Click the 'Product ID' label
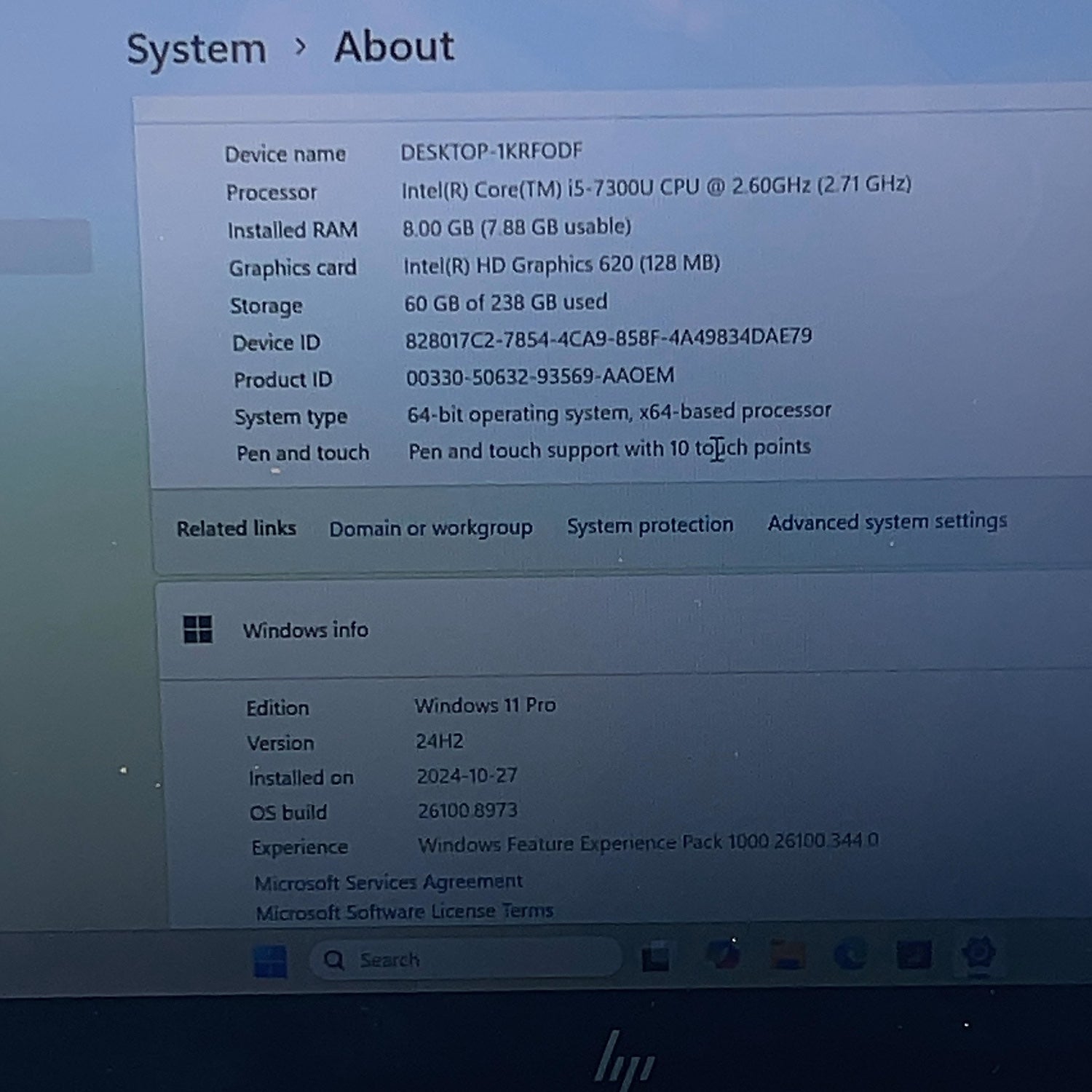Viewport: 1092px width, 1092px height. pyautogui.click(x=283, y=380)
